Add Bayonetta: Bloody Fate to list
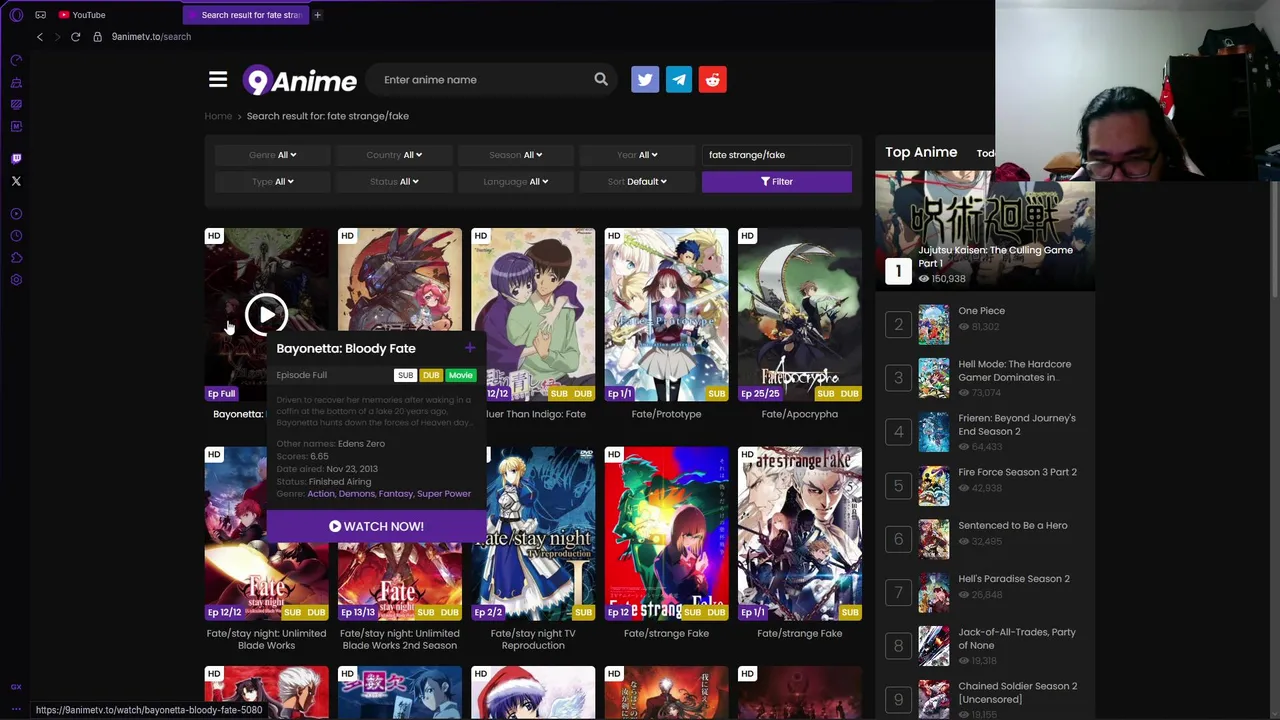 click(470, 348)
